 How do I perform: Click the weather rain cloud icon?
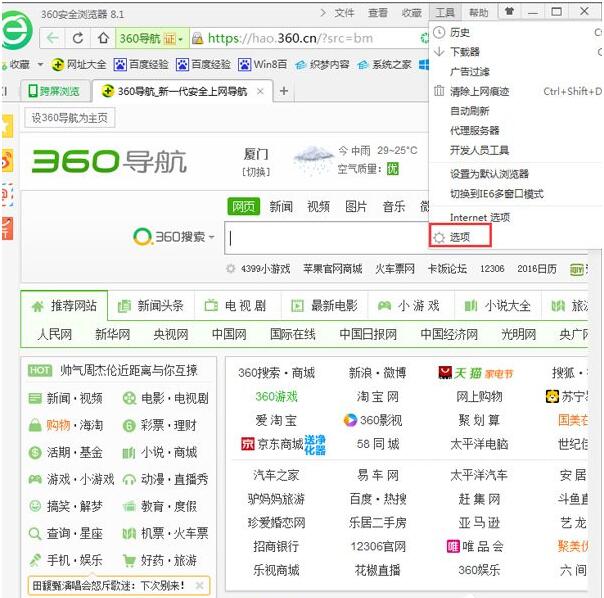(x=313, y=160)
